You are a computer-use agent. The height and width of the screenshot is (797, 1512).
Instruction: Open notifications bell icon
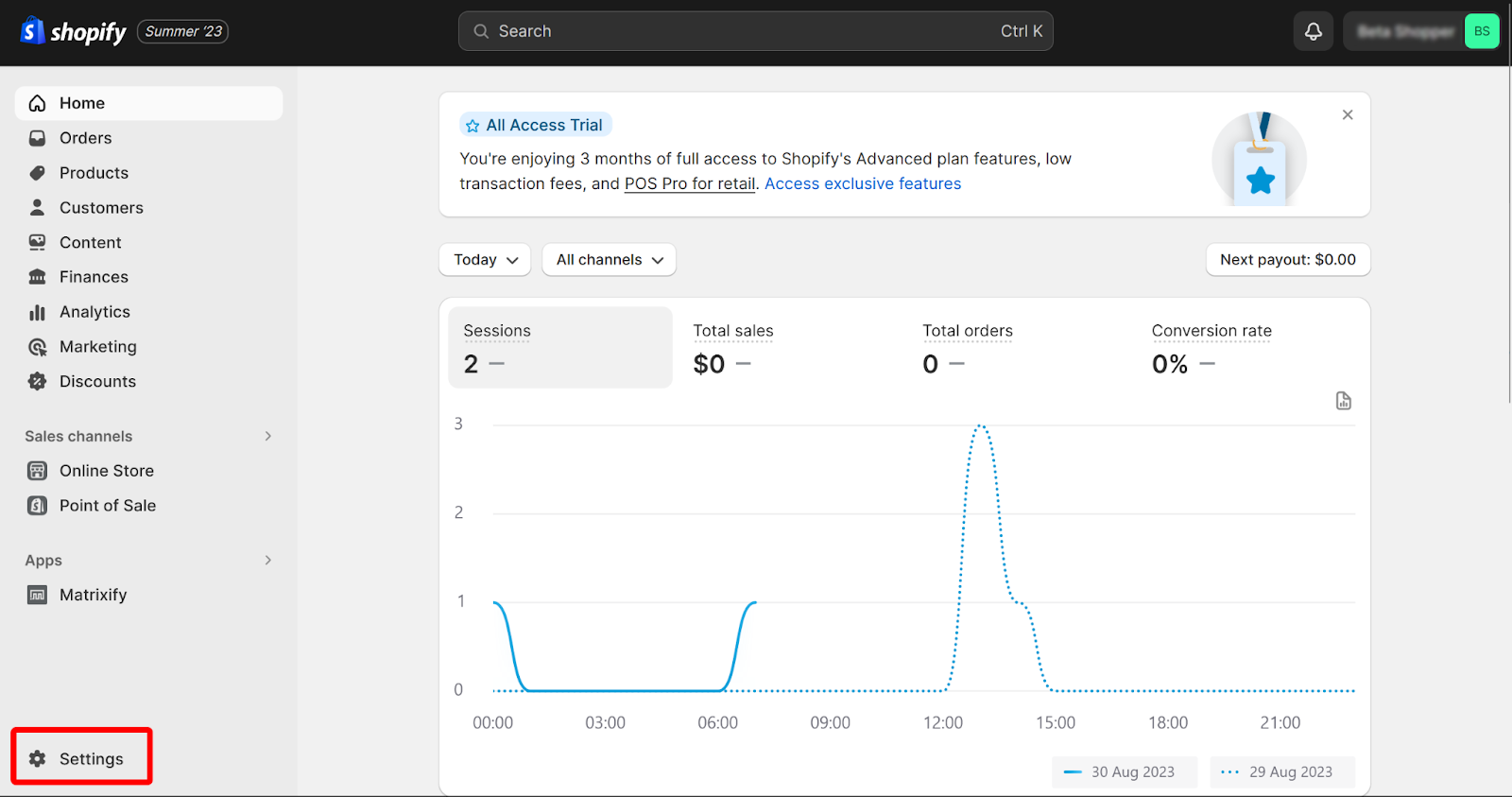1314,31
